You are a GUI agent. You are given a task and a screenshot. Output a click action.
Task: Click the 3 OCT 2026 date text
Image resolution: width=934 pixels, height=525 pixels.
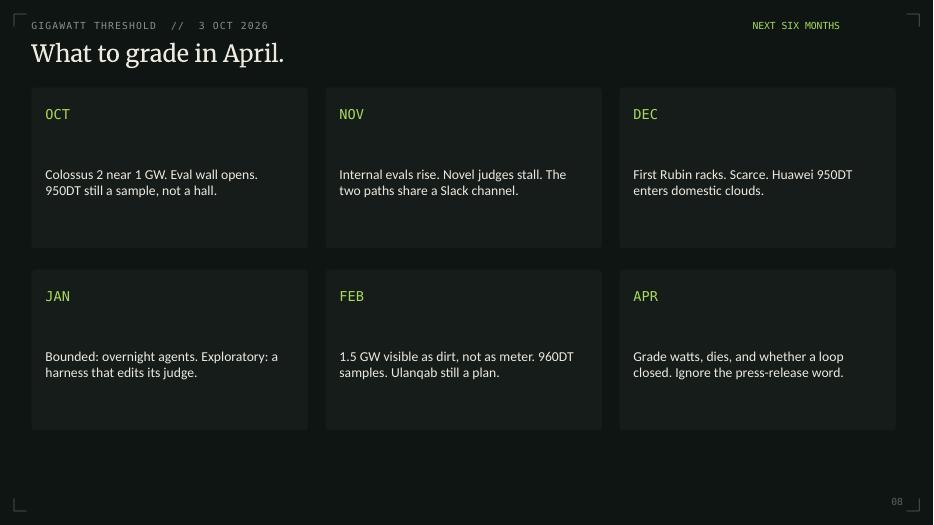pos(234,26)
